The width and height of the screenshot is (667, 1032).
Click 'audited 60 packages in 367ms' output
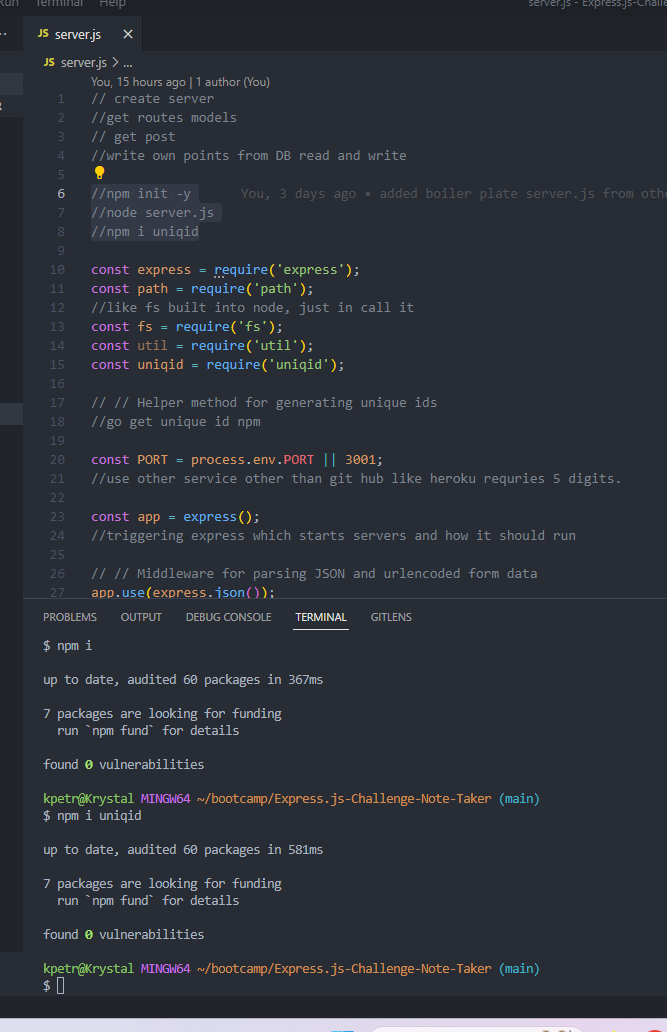click(x=225, y=679)
